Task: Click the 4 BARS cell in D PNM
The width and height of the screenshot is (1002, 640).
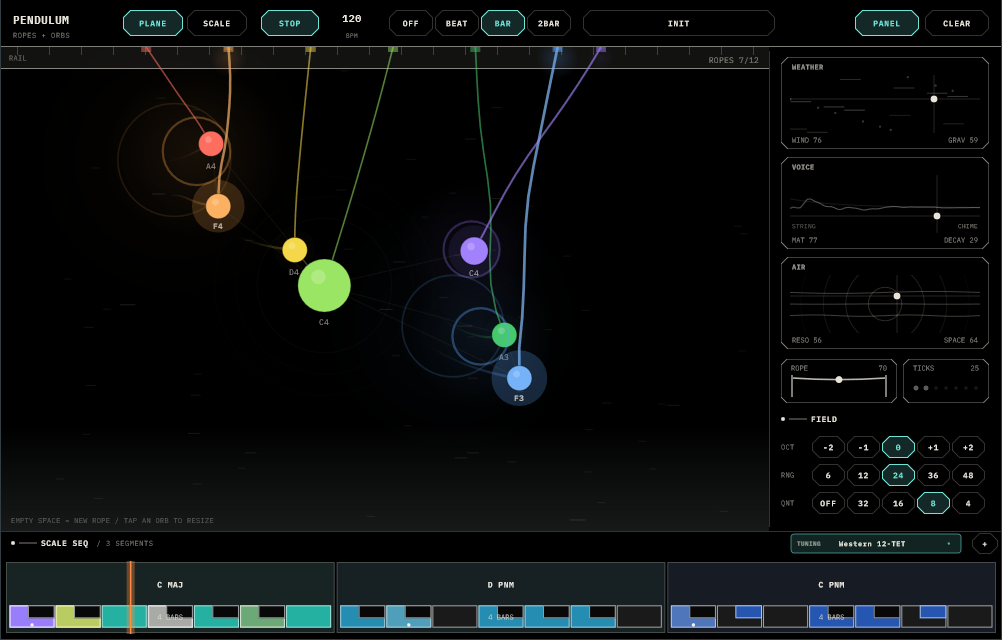Action: 501,617
